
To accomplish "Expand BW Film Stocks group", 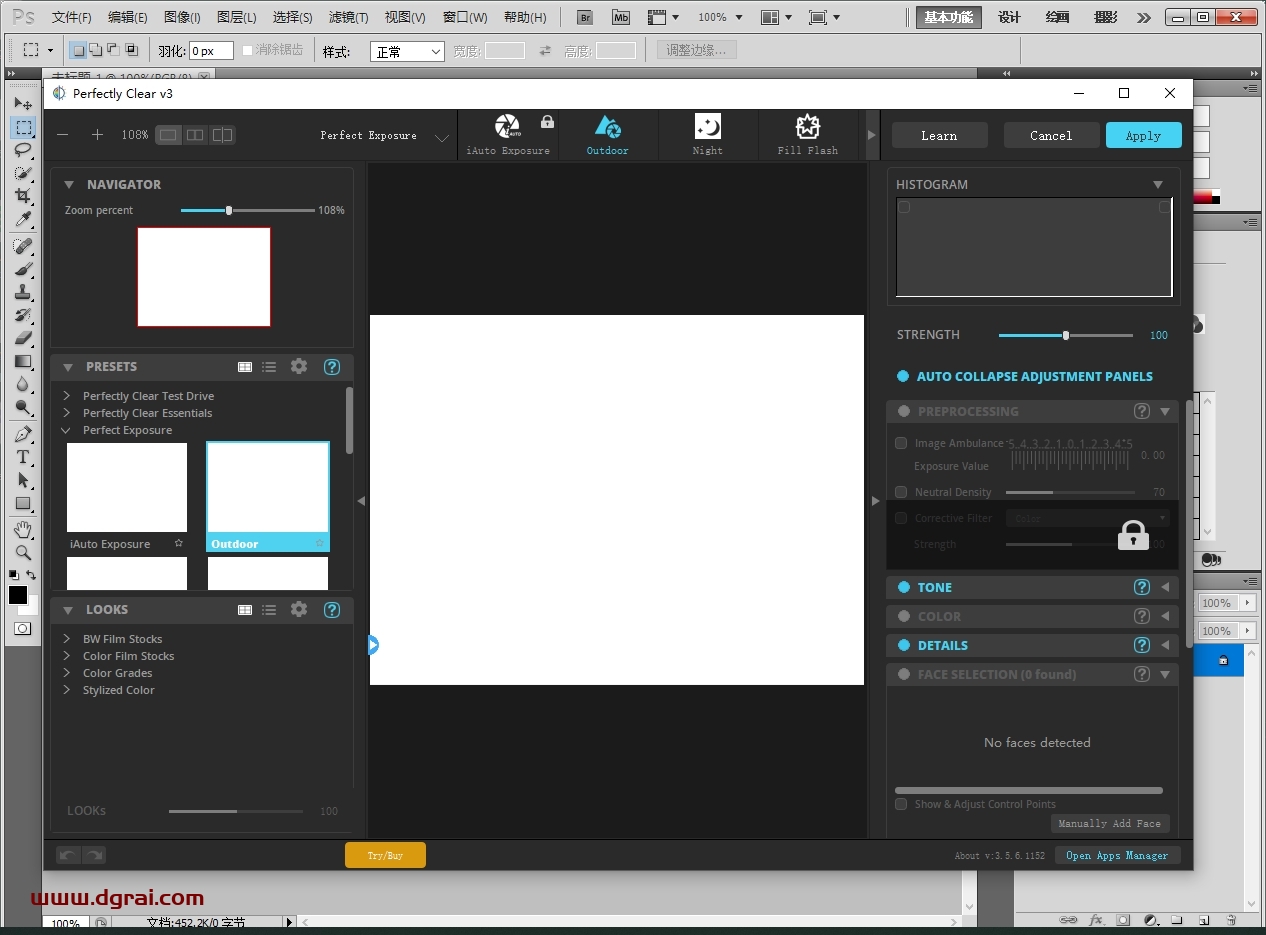I will (x=67, y=639).
